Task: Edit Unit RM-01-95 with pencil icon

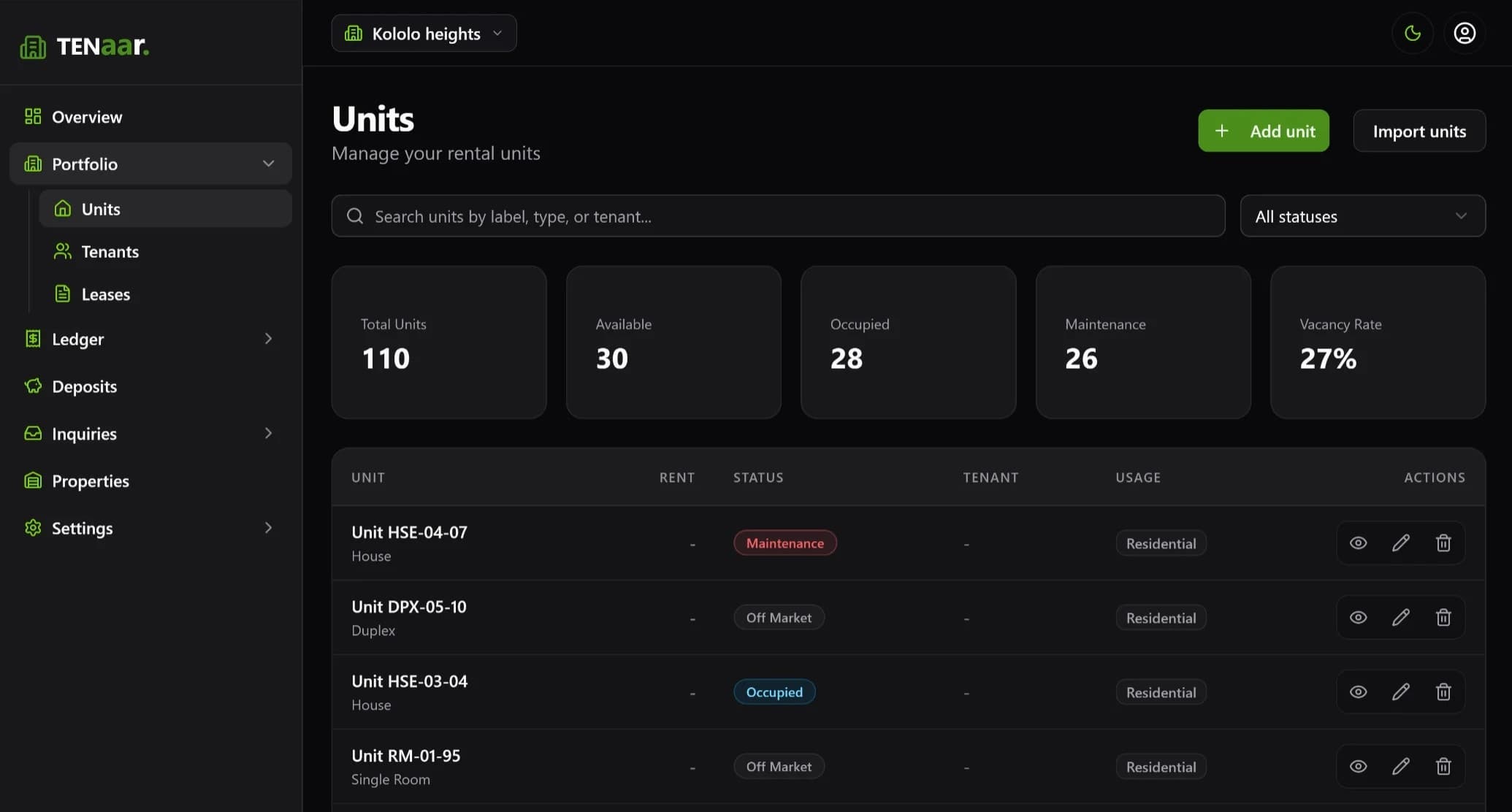Action: (x=1400, y=766)
